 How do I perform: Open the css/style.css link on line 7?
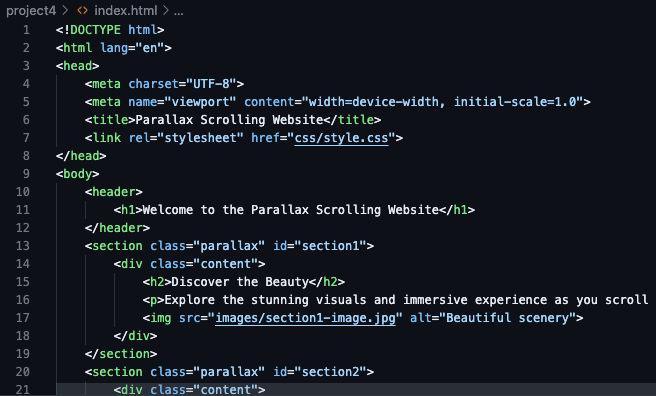[x=341, y=138]
